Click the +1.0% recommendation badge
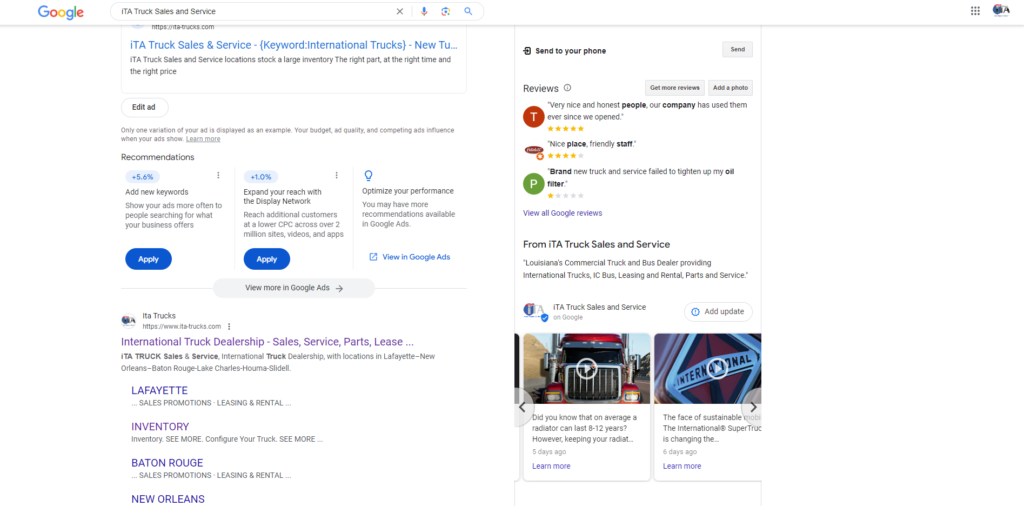 [x=261, y=177]
